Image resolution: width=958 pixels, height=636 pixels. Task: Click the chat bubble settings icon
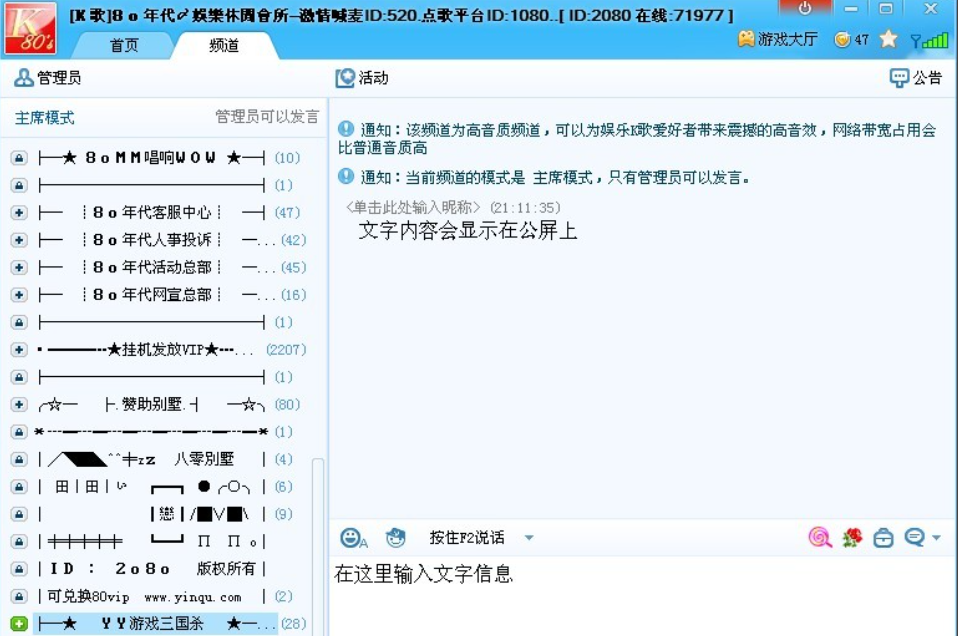click(x=915, y=538)
